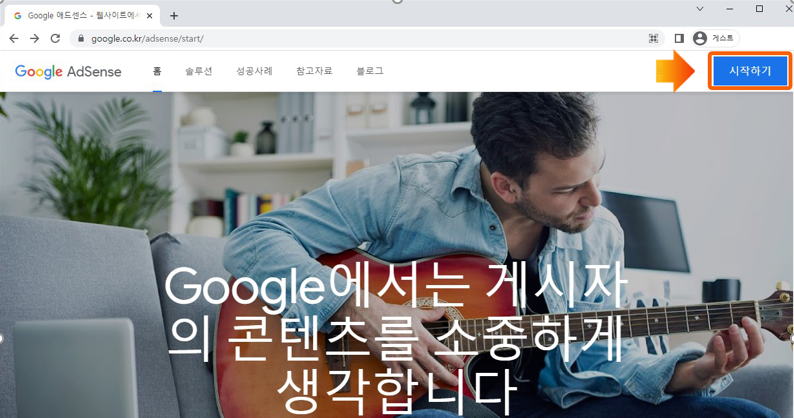Reload the page with the refresh icon
The image size is (794, 418).
(x=55, y=39)
